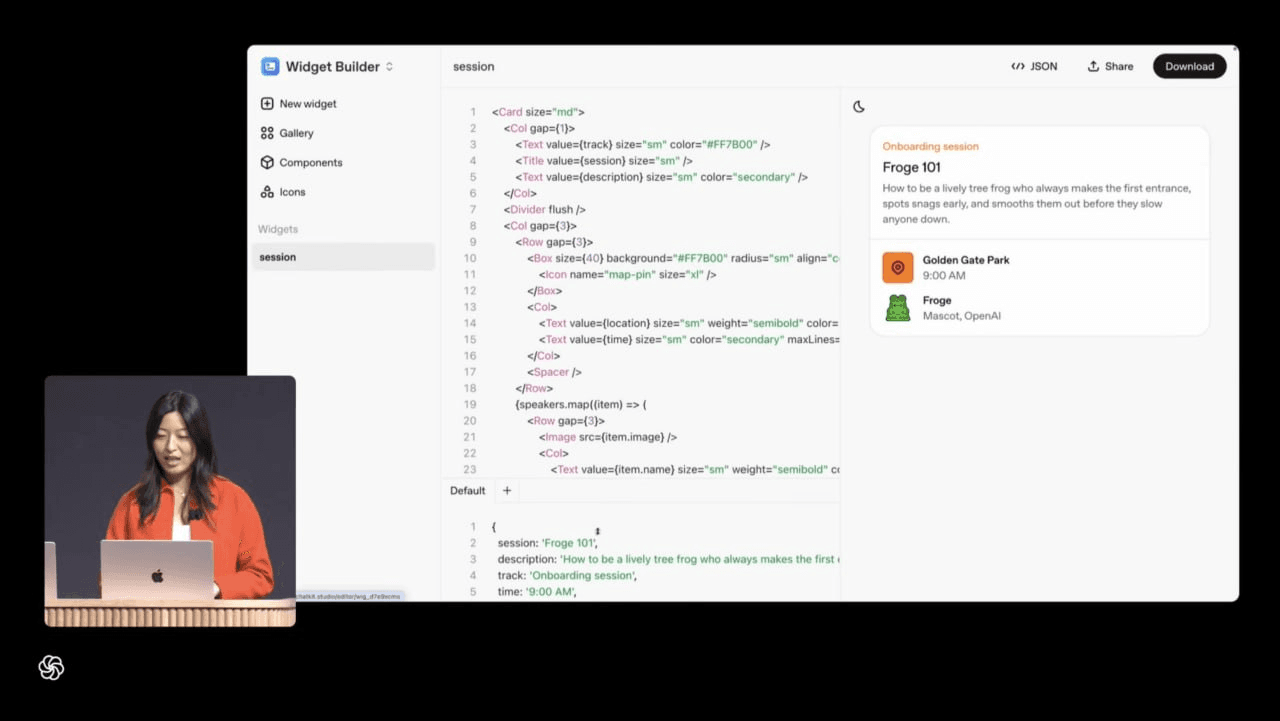
Task: Click the code line '{speakers.map((item) => {'
Action: coord(582,405)
